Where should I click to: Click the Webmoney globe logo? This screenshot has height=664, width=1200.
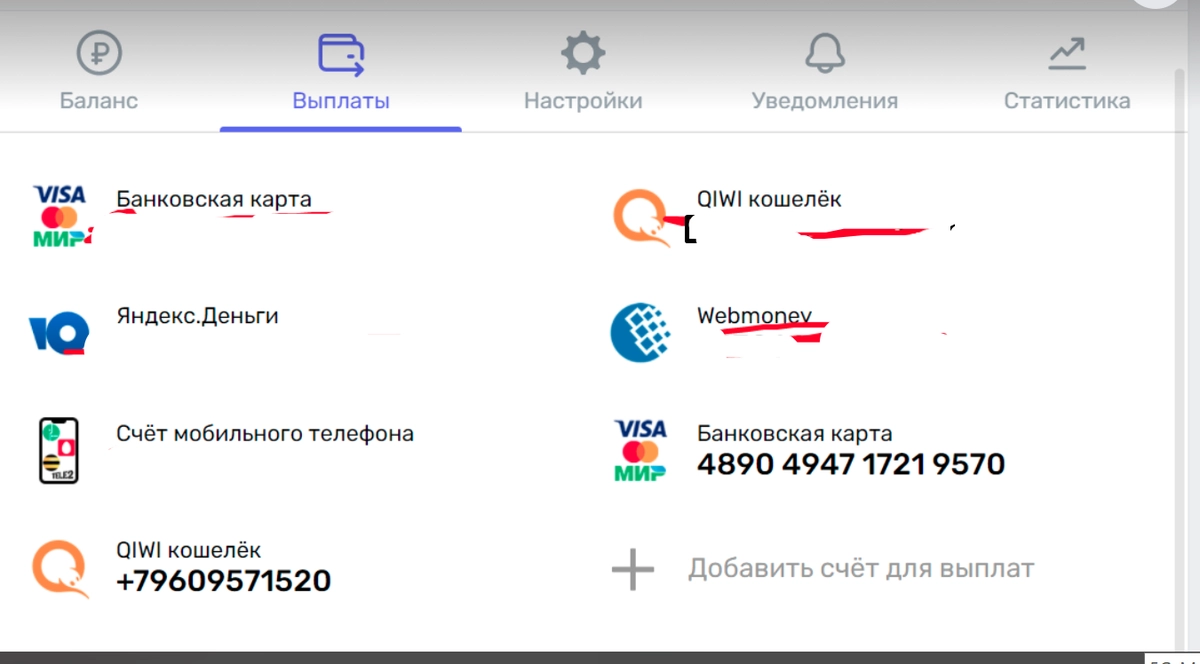641,333
